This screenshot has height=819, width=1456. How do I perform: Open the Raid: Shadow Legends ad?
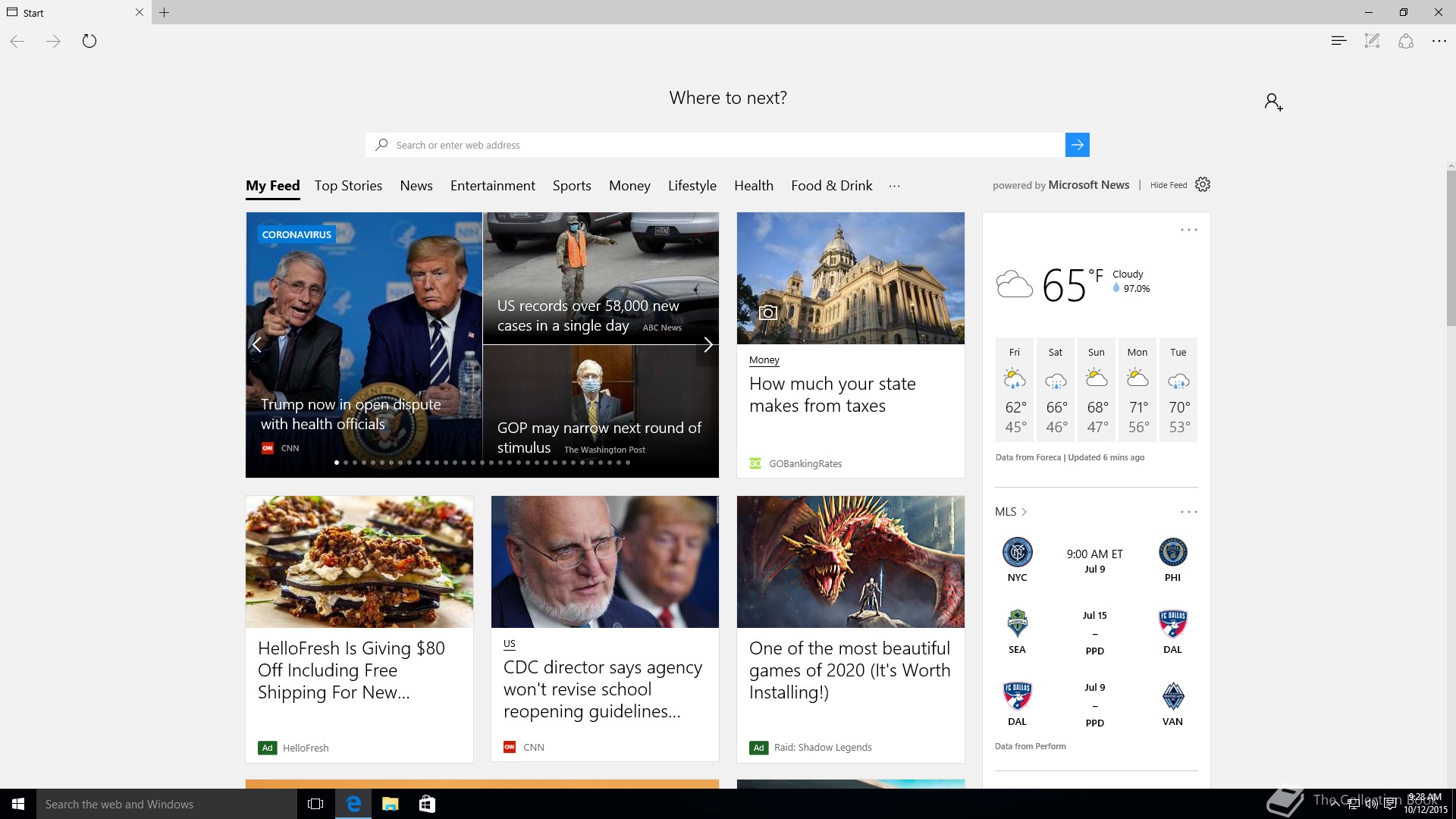pyautogui.click(x=849, y=670)
